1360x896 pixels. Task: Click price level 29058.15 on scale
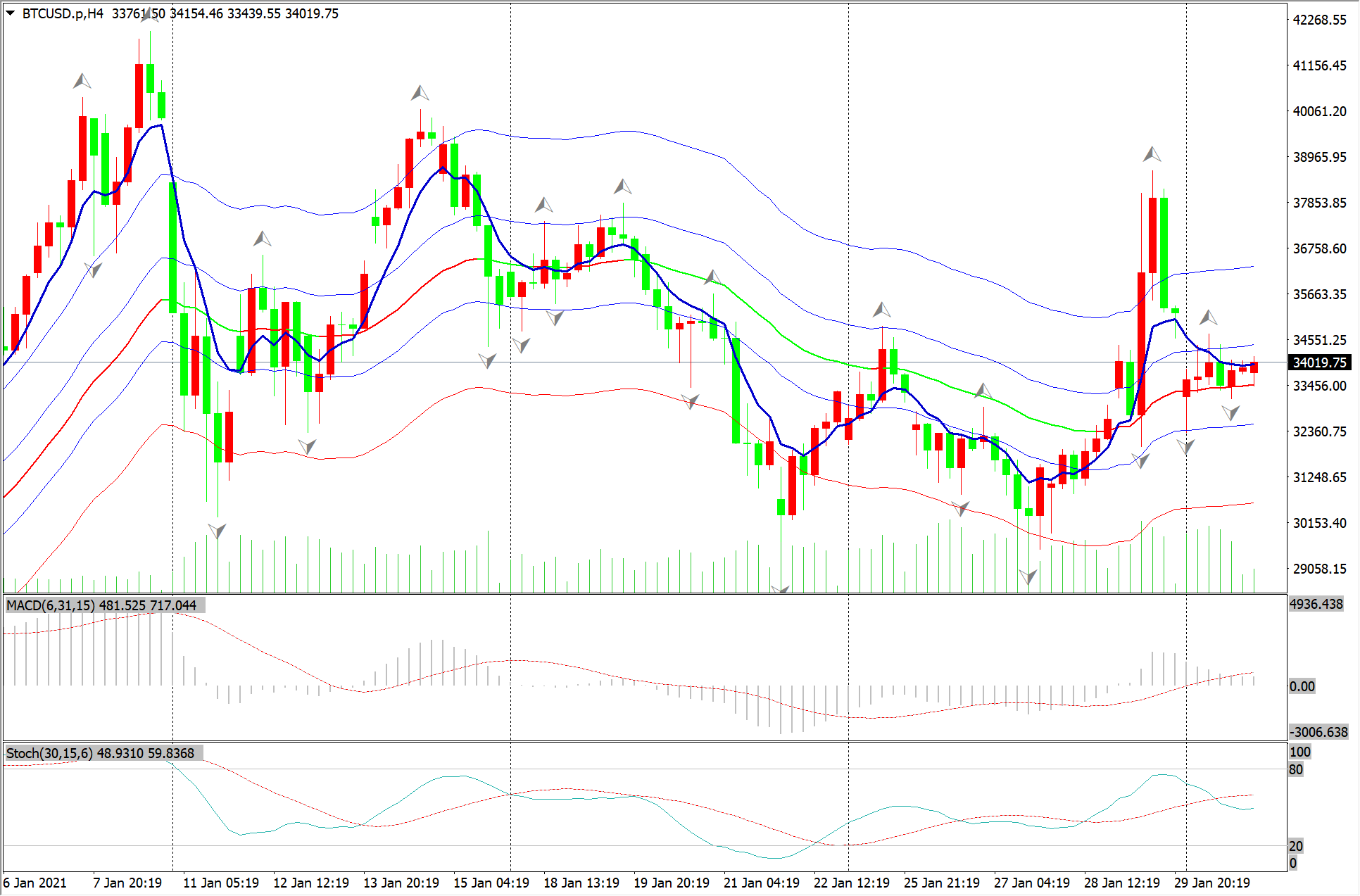1320,569
